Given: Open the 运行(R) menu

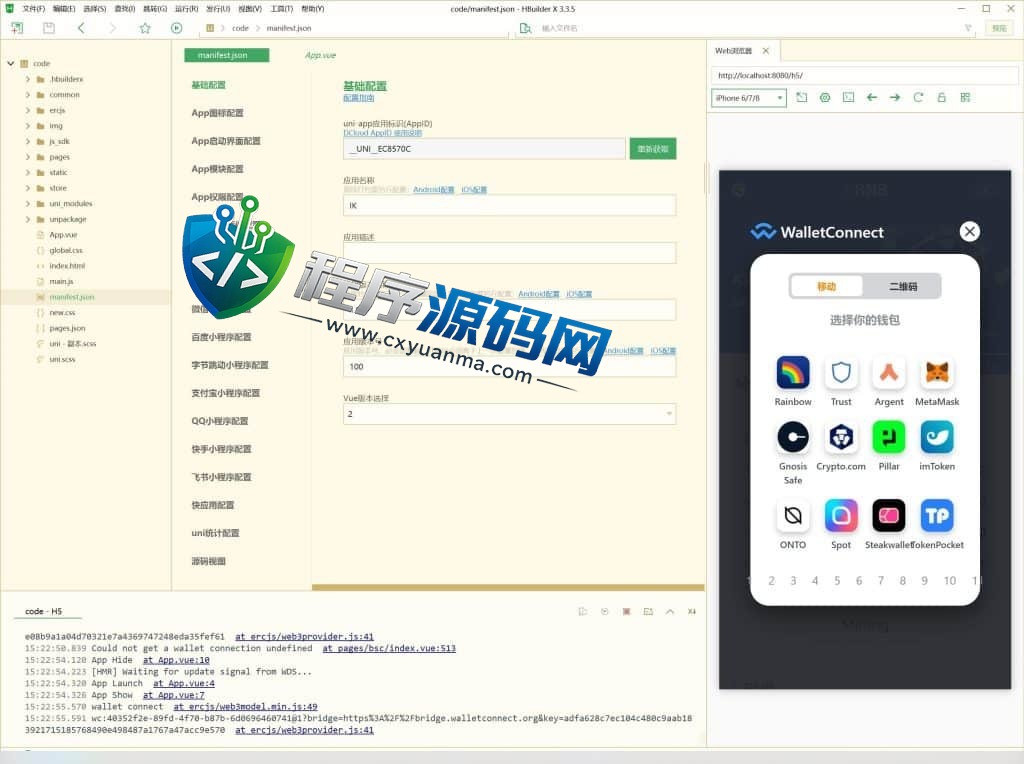Looking at the screenshot, I should pos(186,8).
